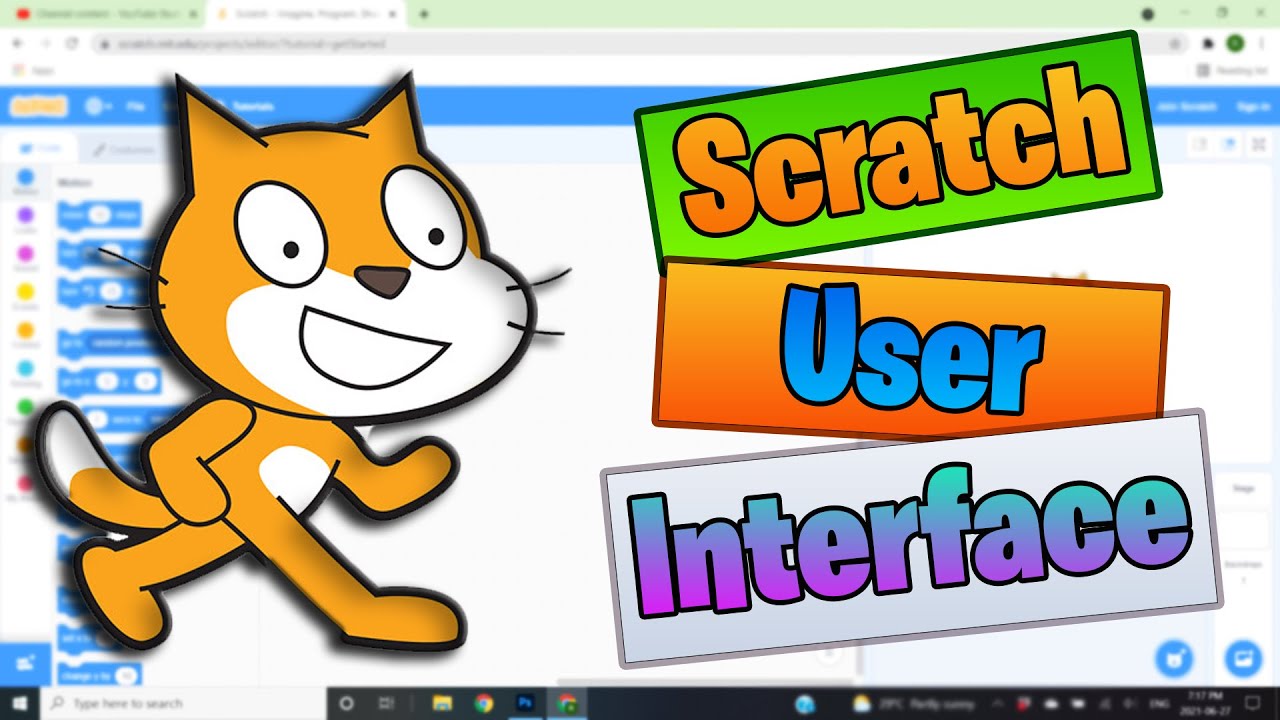Open the File menu
The width and height of the screenshot is (1280, 720).
137,106
